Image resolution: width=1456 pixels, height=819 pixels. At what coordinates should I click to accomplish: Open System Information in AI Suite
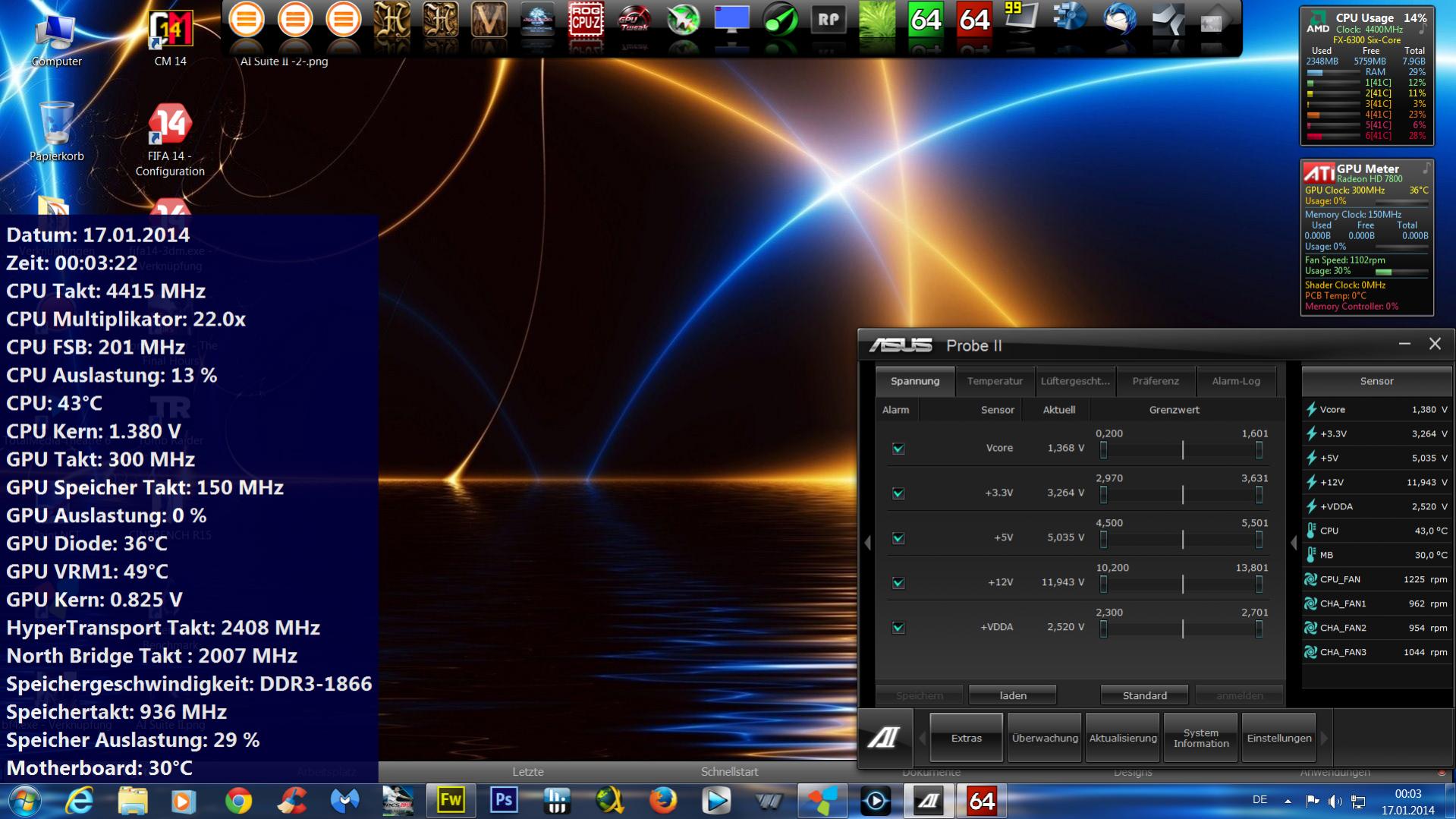point(1201,738)
